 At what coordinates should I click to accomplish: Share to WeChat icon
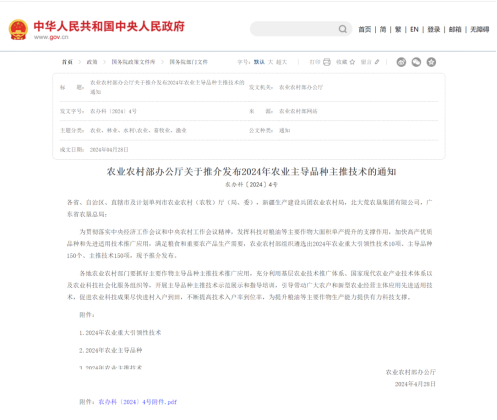(x=416, y=62)
